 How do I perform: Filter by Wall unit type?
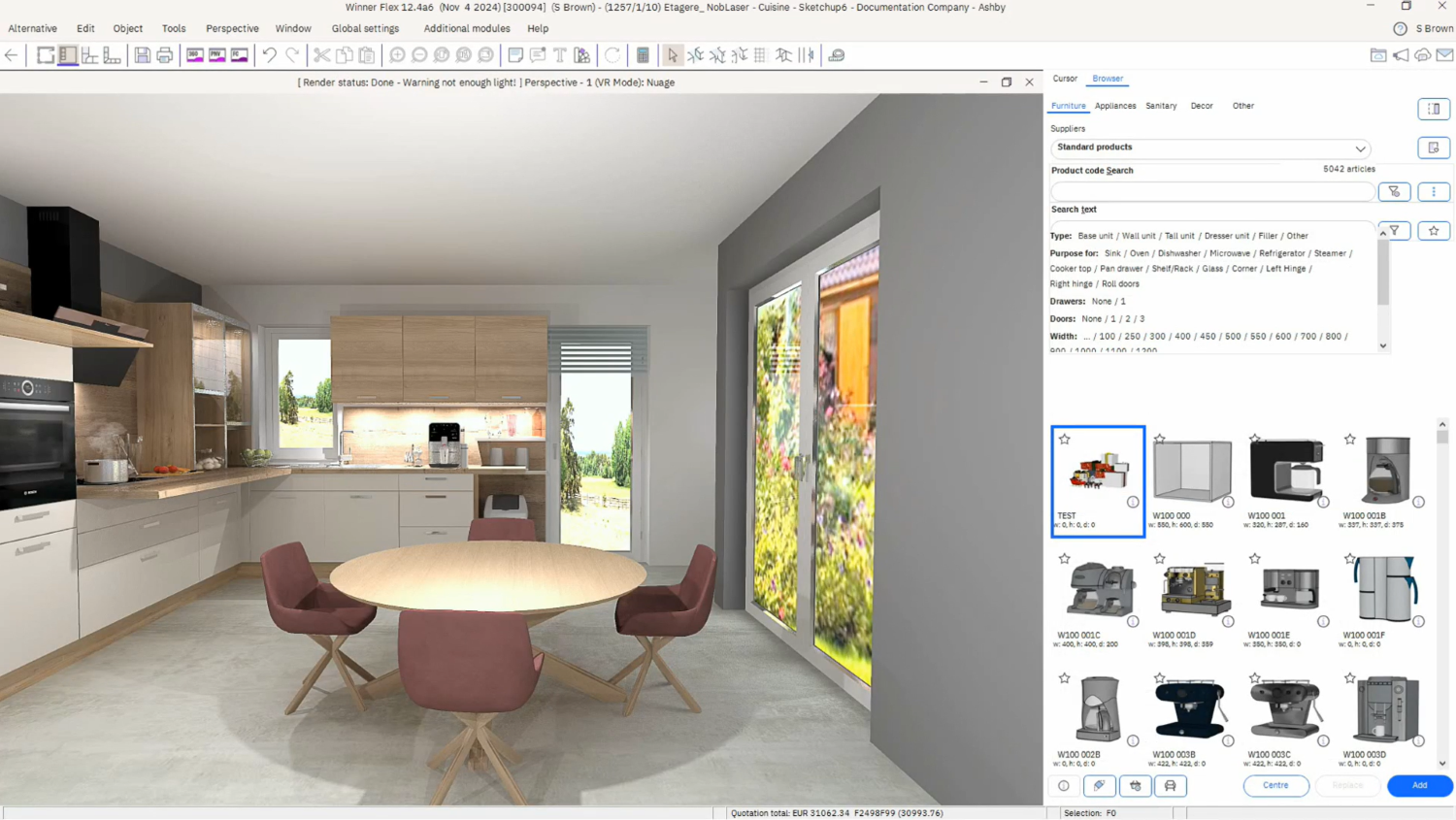click(x=1139, y=236)
